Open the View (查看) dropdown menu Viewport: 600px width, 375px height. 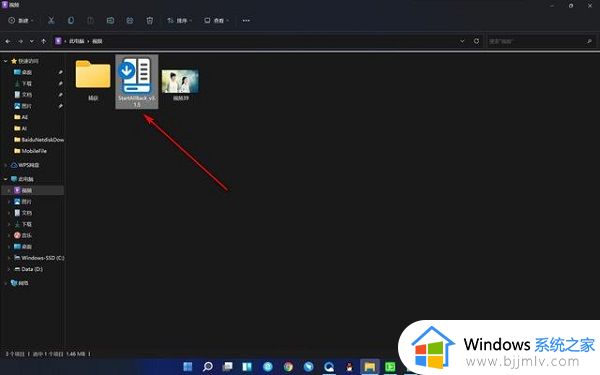coord(216,20)
